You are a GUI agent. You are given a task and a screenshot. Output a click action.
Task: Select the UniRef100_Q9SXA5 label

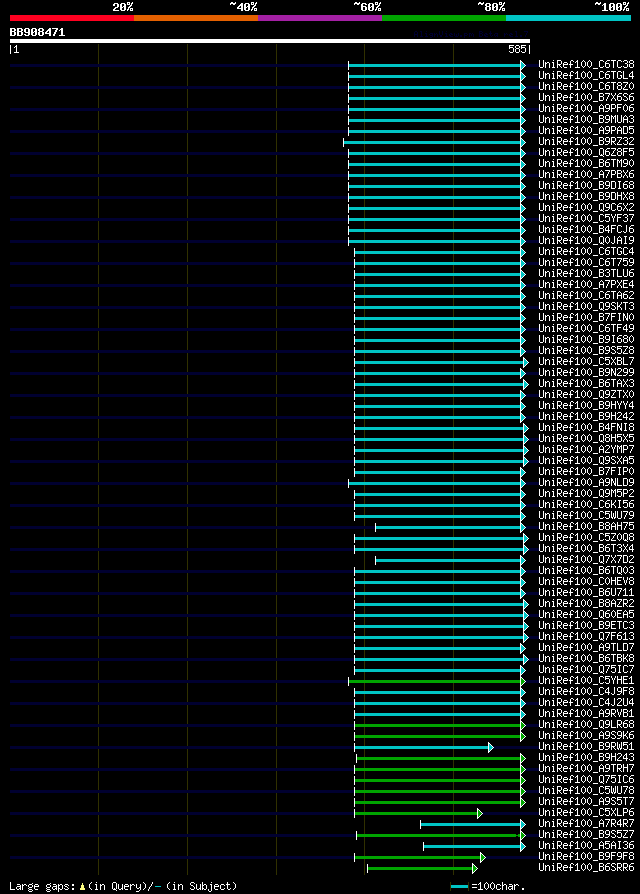pyautogui.click(x=586, y=460)
